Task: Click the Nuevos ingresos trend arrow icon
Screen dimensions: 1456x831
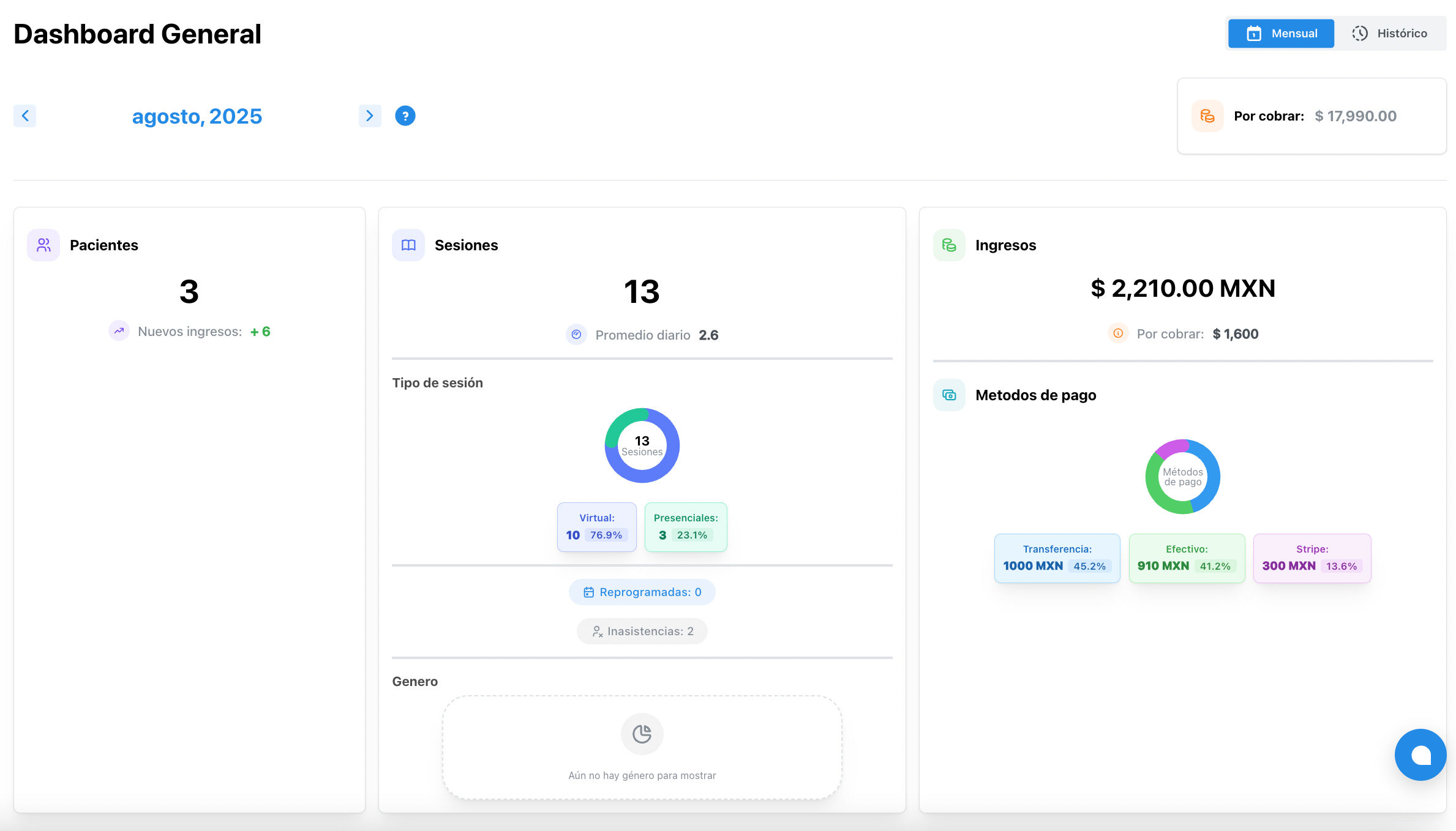Action: 119,331
